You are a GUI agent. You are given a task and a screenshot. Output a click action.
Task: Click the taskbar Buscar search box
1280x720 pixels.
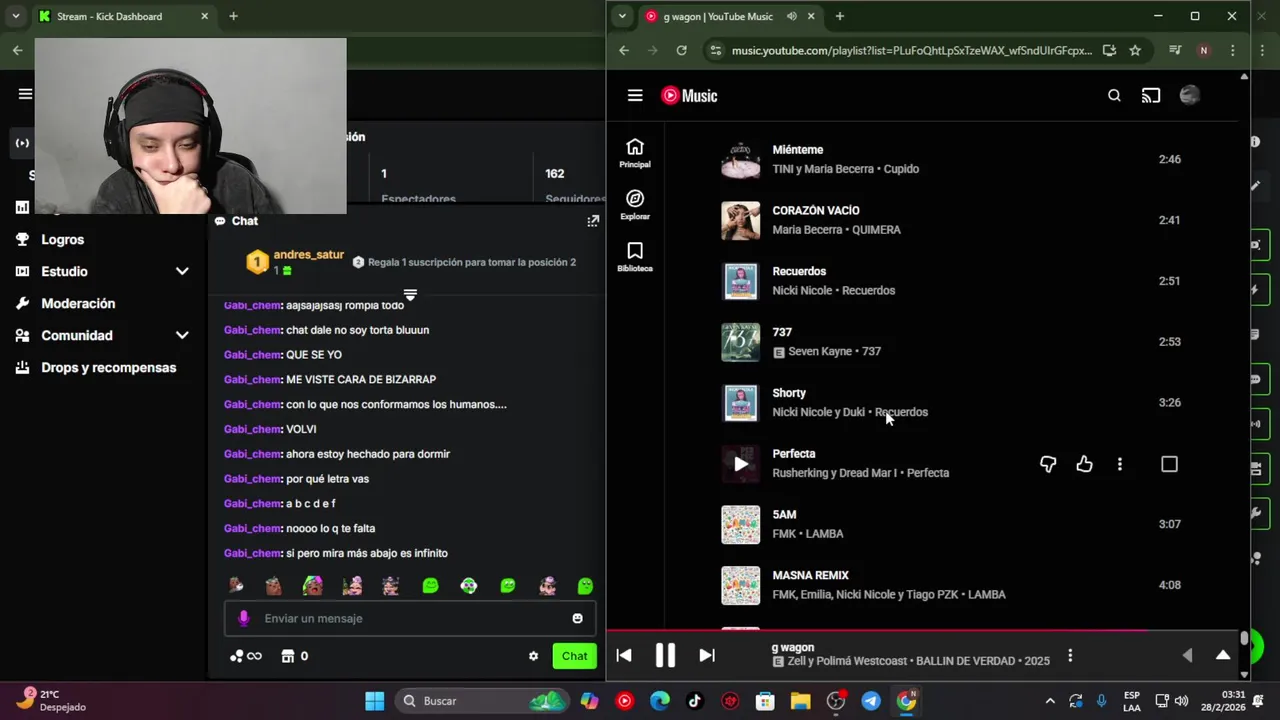click(481, 701)
